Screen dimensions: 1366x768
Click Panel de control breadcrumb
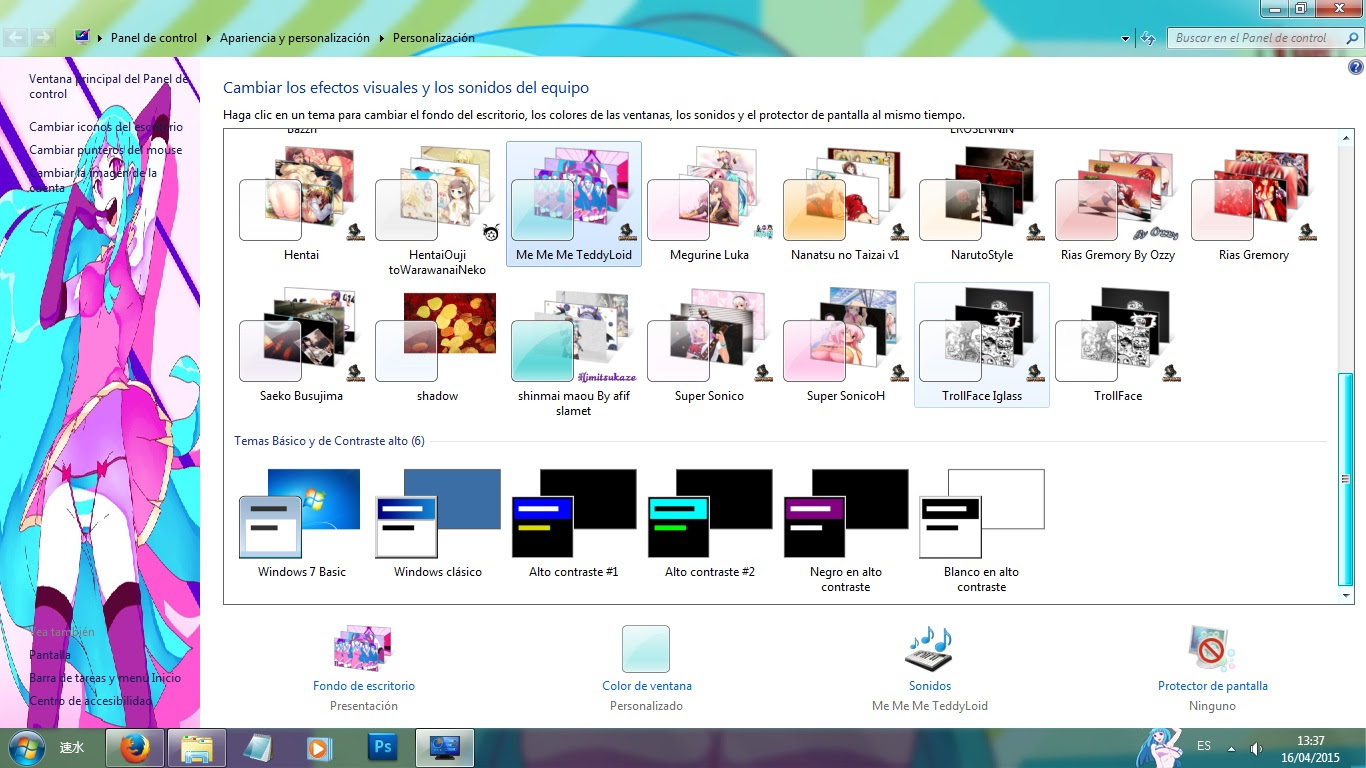click(x=154, y=38)
